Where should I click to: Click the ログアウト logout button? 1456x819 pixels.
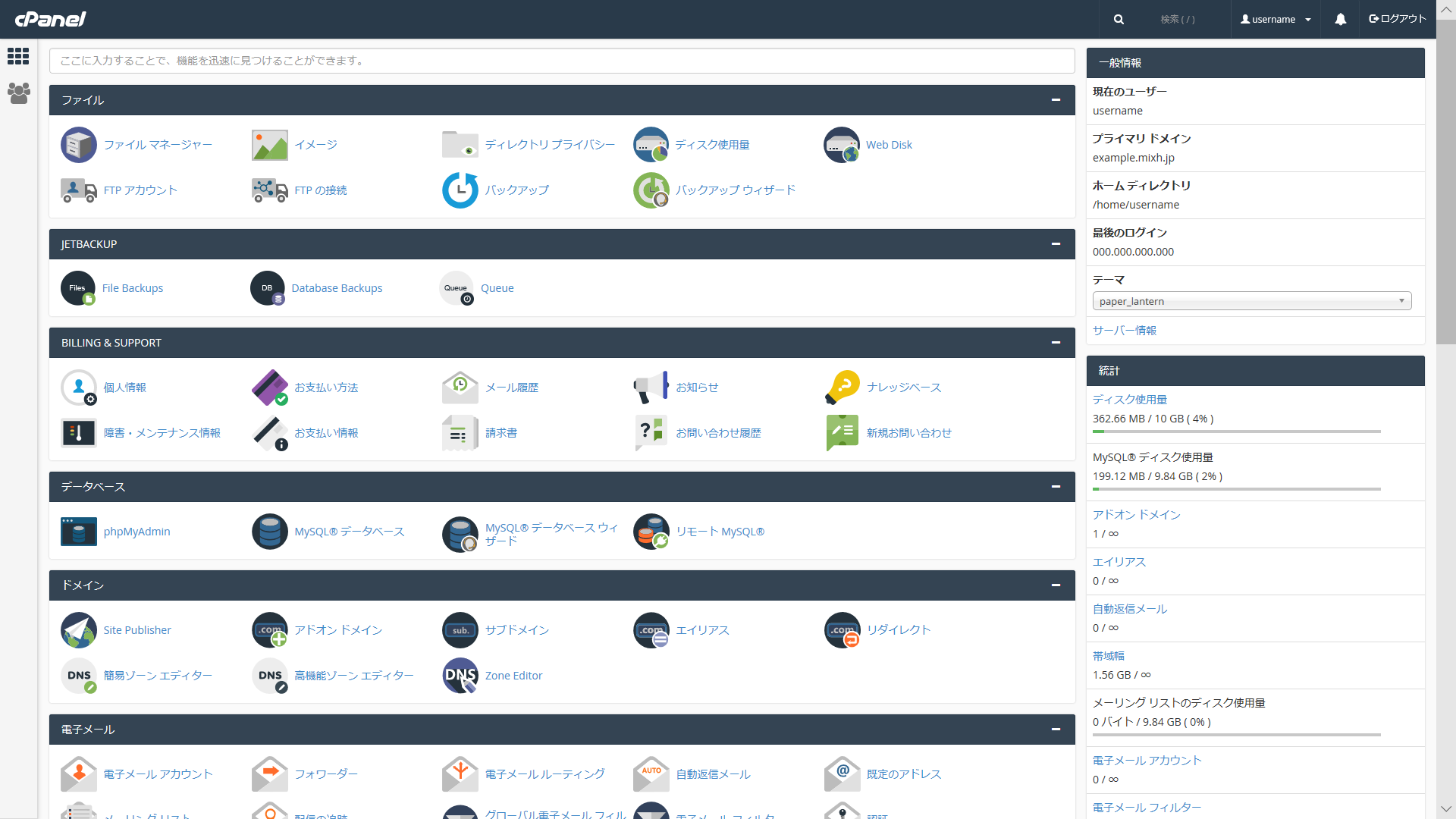[x=1397, y=19]
